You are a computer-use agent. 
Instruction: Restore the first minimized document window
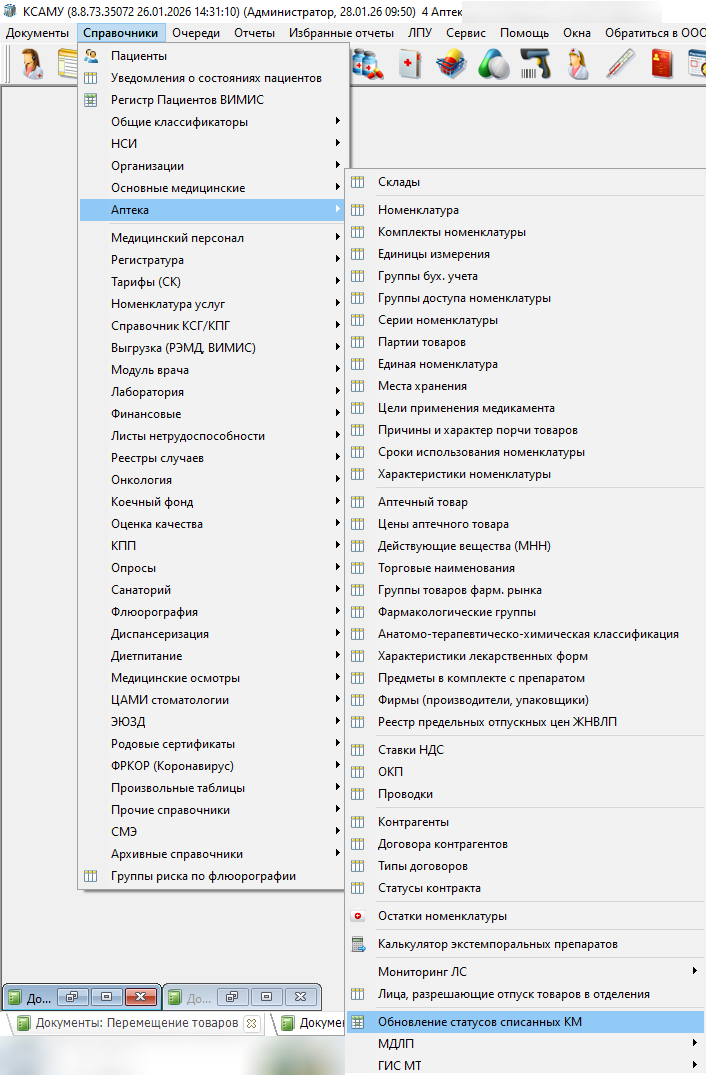(x=71, y=997)
